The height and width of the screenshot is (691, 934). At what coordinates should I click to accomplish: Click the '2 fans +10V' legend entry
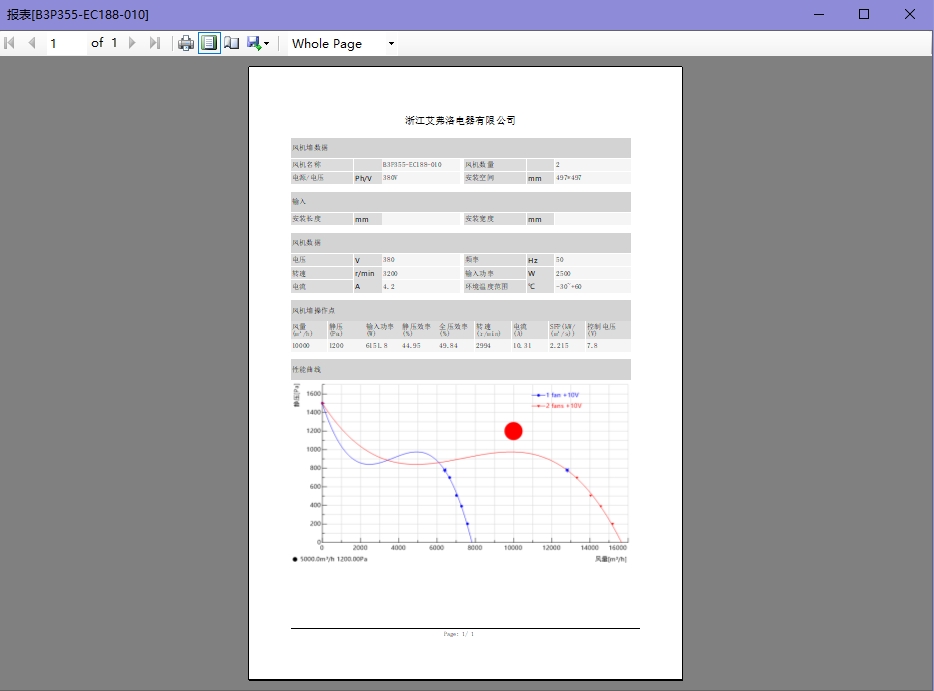pyautogui.click(x=557, y=406)
